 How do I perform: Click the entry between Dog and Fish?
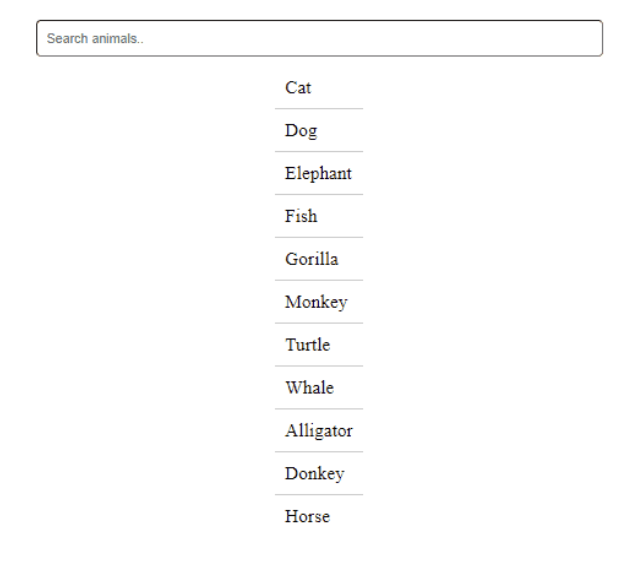[318, 174]
